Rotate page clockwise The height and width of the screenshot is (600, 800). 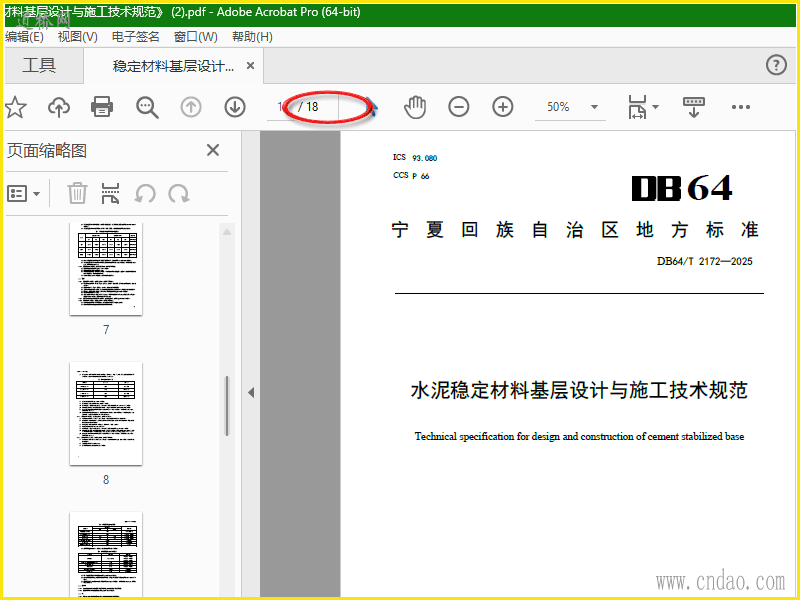tap(179, 194)
